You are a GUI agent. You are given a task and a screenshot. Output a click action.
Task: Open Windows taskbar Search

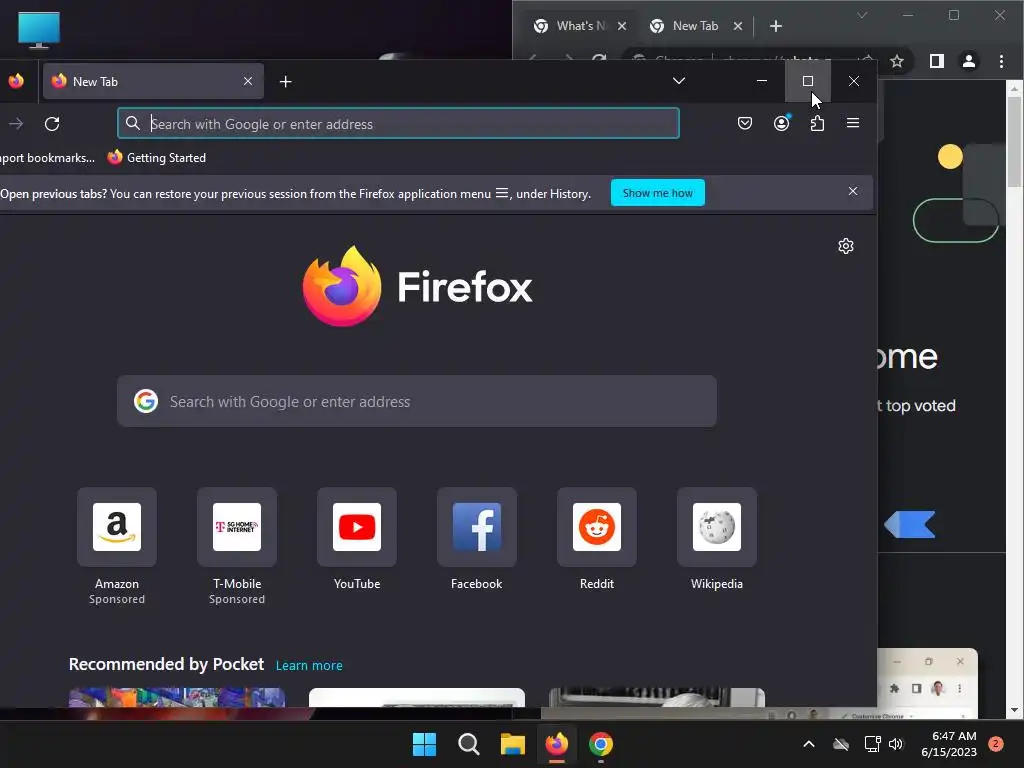tap(468, 744)
